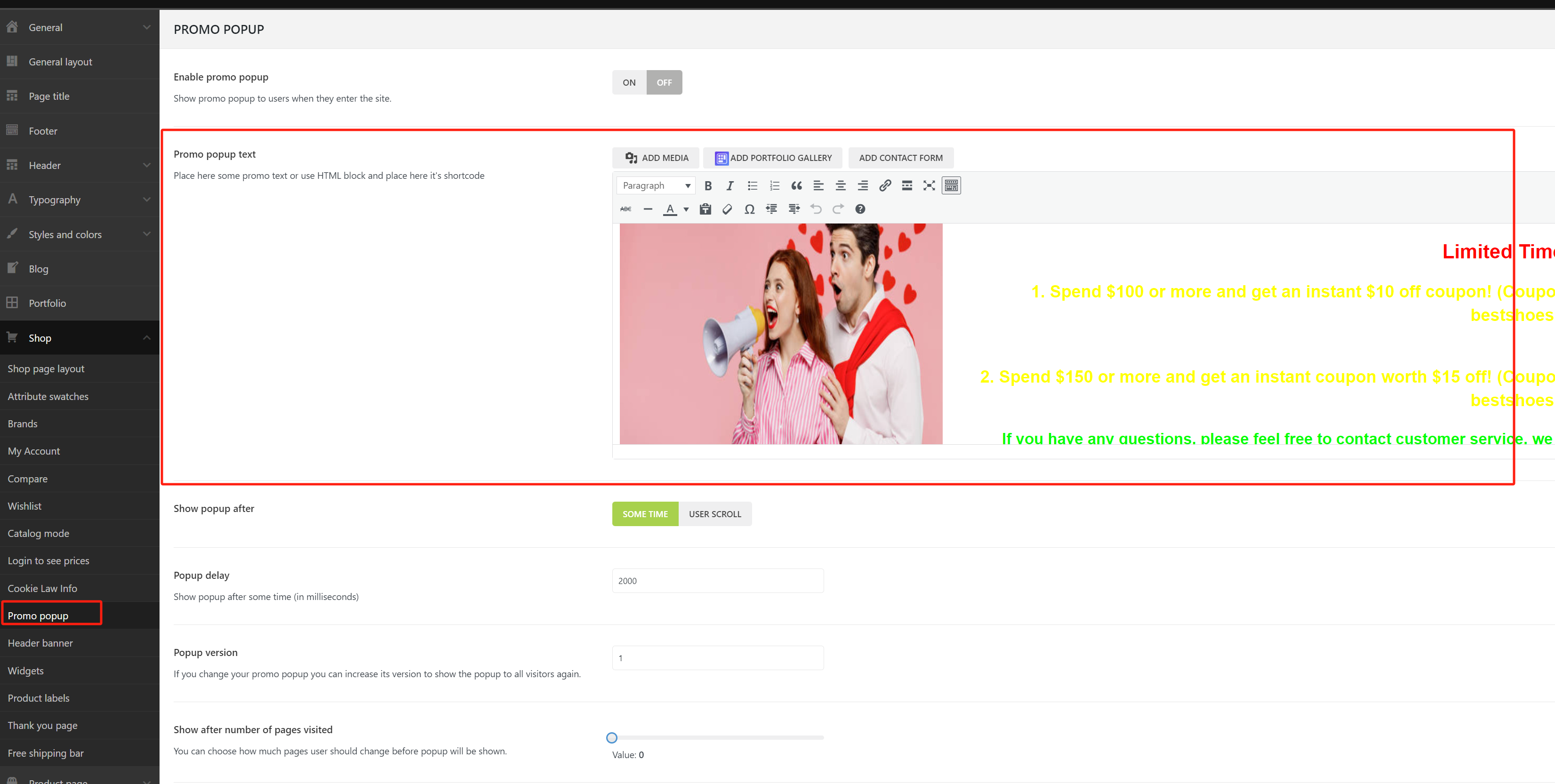Apply numbered list formatting

775,186
